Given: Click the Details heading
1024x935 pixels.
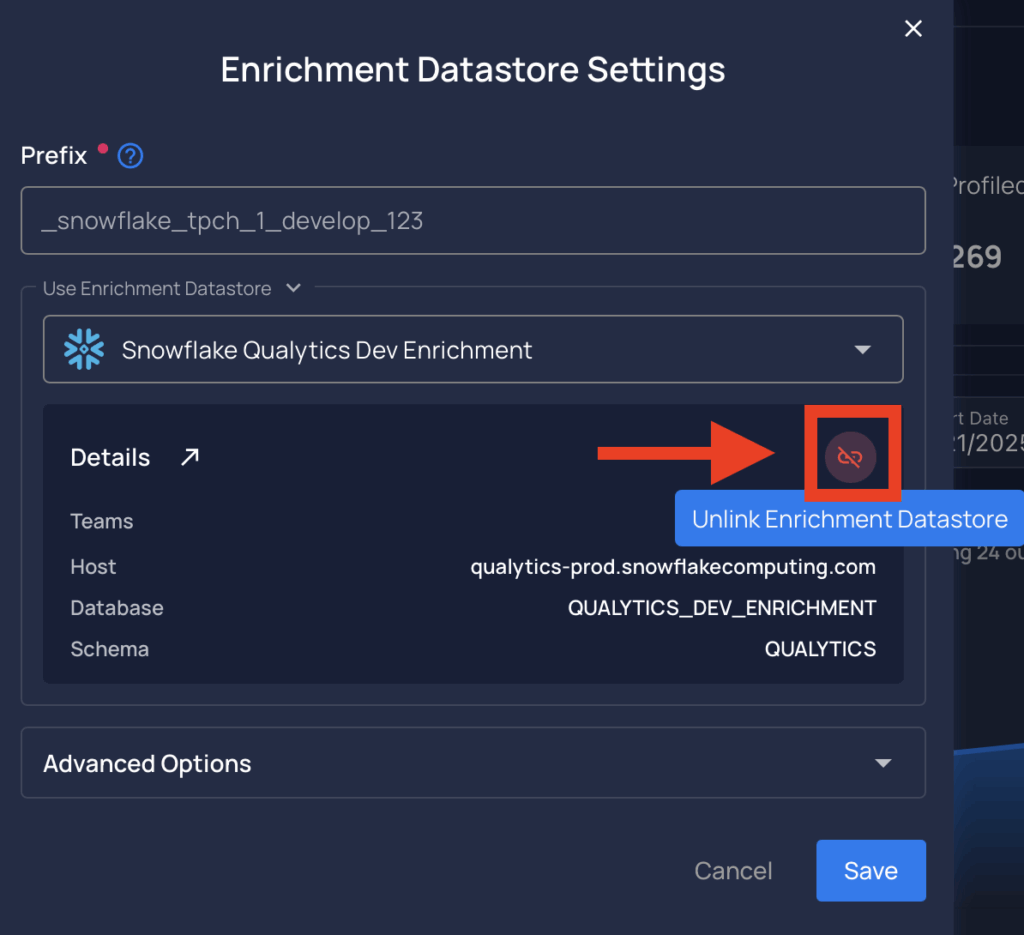Looking at the screenshot, I should point(110,458).
